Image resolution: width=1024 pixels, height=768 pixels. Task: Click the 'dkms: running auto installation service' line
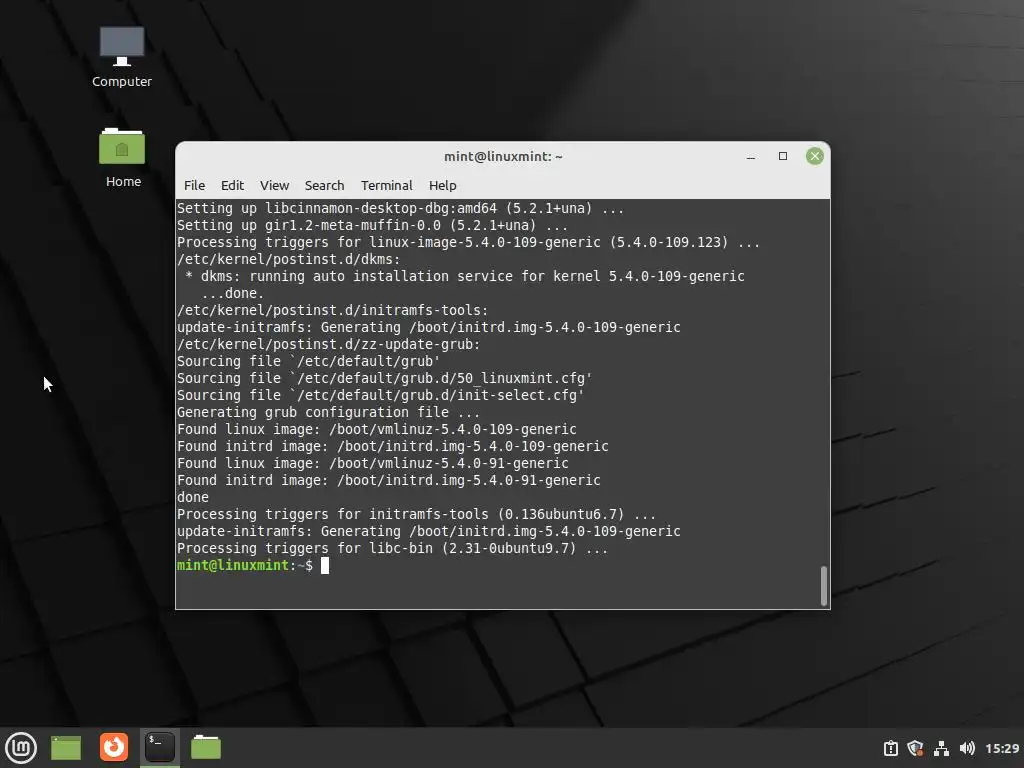click(464, 277)
